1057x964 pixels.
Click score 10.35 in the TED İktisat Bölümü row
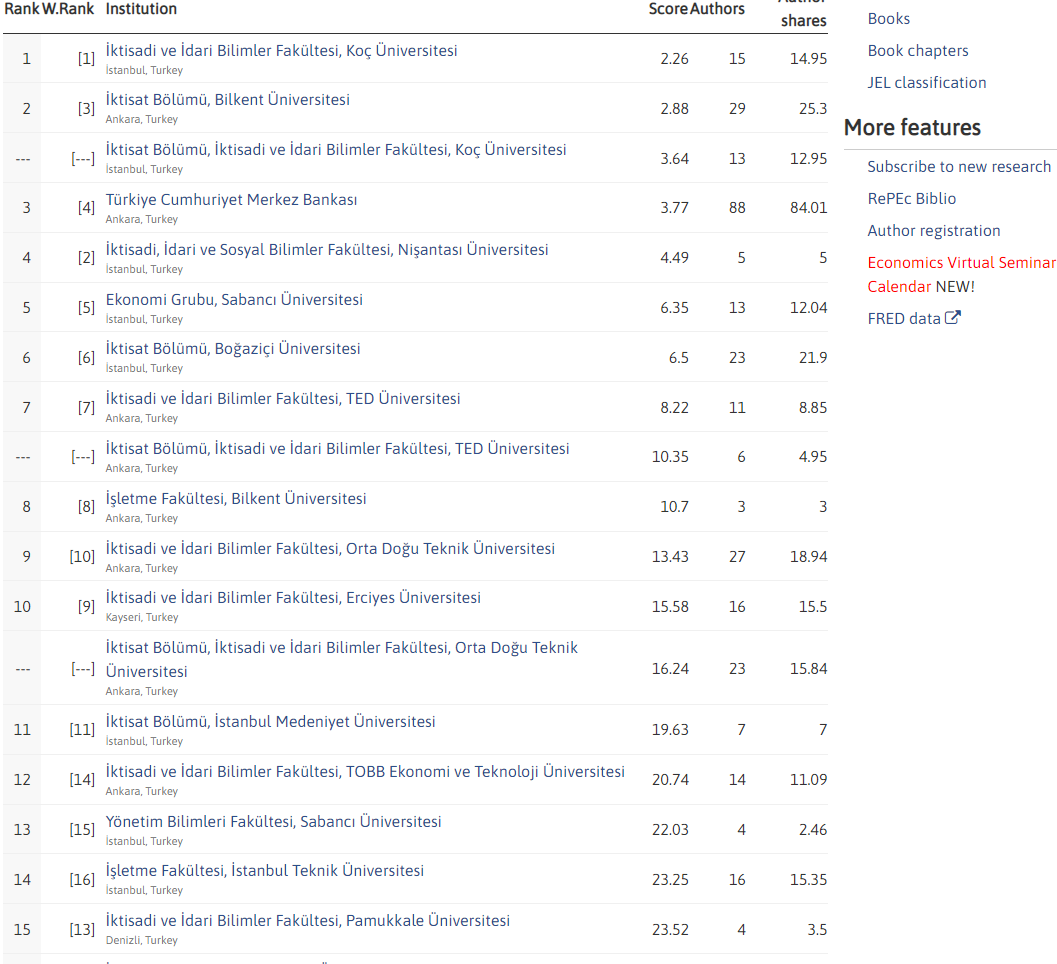click(670, 456)
